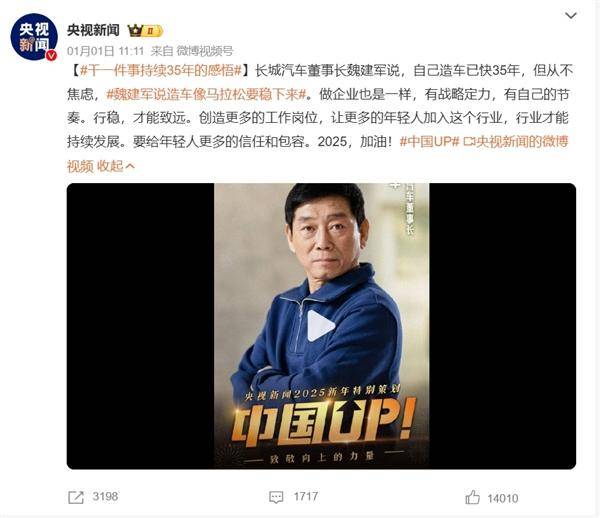Open the video poster thumbnail title

click(323, 425)
